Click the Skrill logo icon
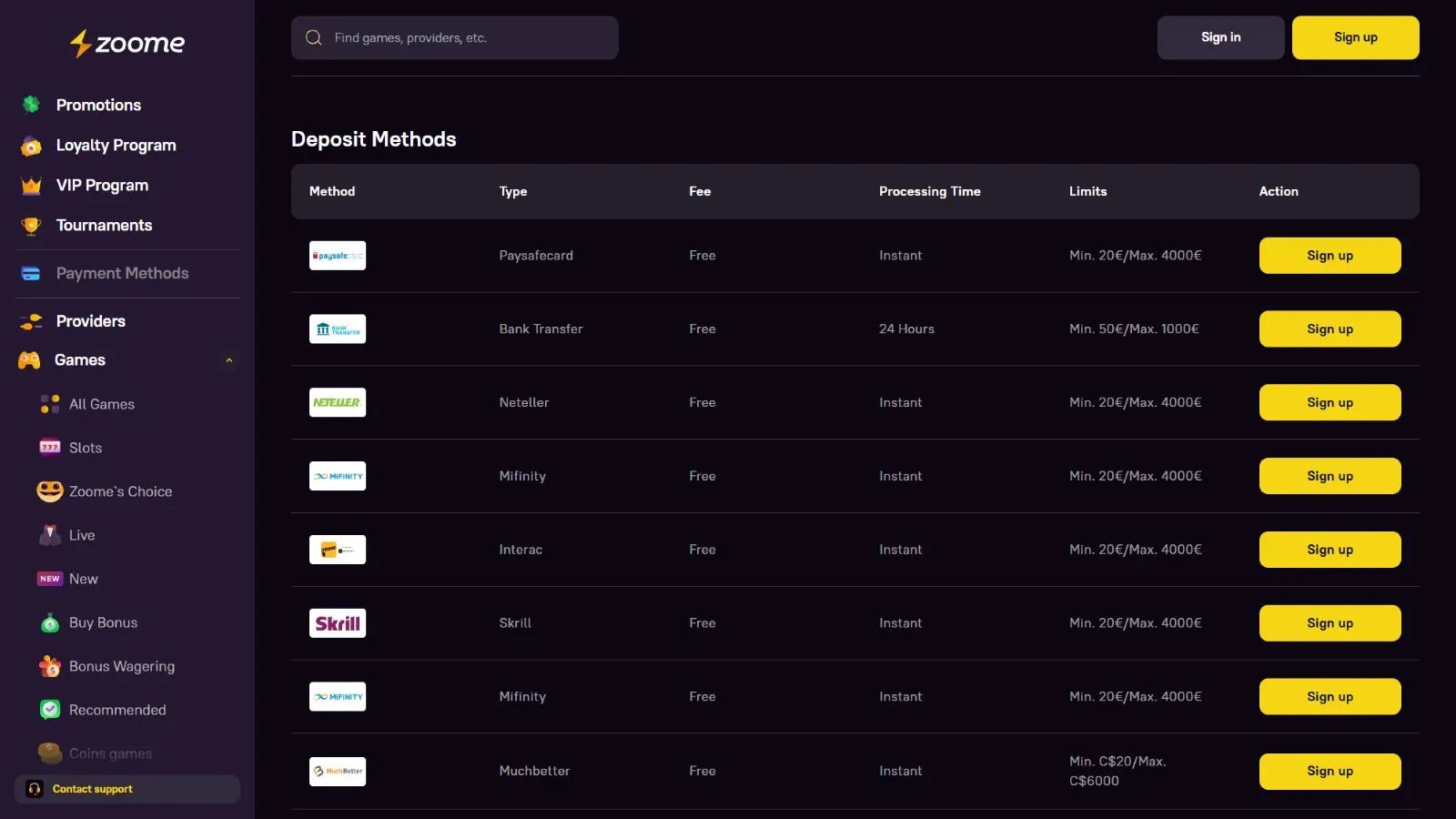This screenshot has width=1456, height=819. point(338,623)
